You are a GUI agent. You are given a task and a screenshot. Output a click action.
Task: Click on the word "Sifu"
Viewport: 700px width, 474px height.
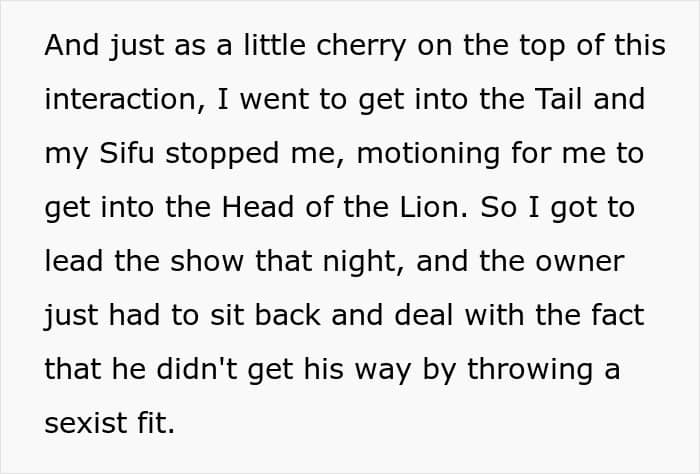pos(126,153)
